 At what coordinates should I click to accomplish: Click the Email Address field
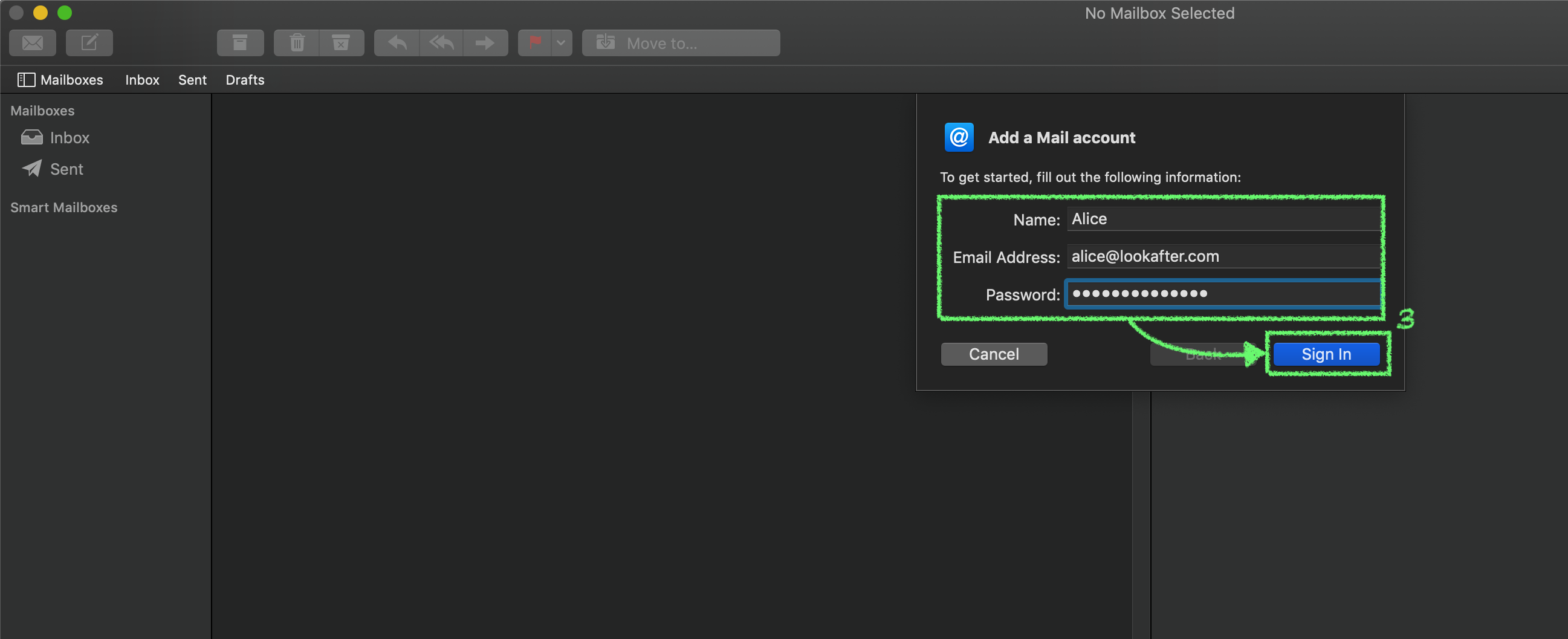(1223, 257)
